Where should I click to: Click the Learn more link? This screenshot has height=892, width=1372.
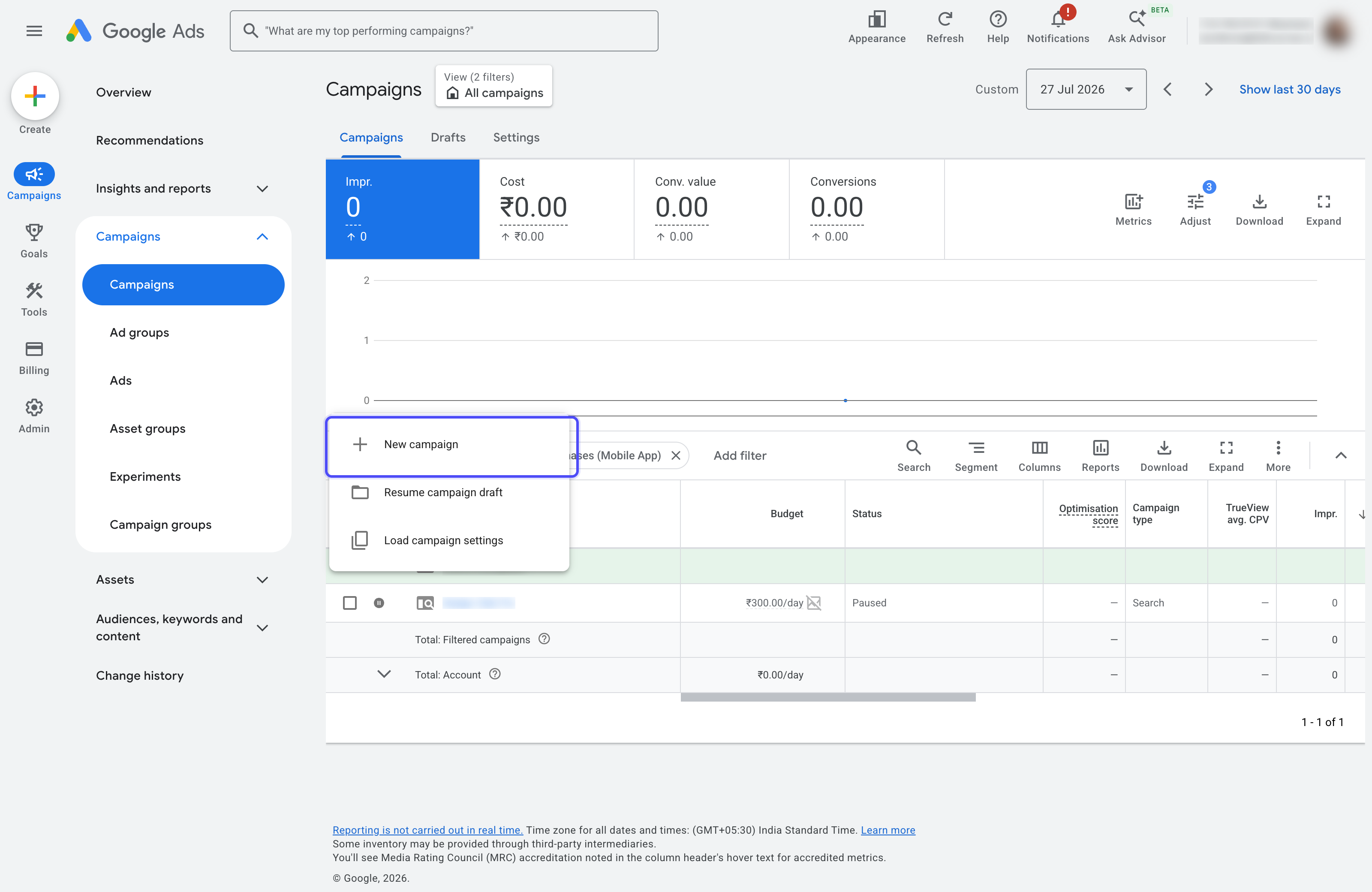pyautogui.click(x=888, y=830)
